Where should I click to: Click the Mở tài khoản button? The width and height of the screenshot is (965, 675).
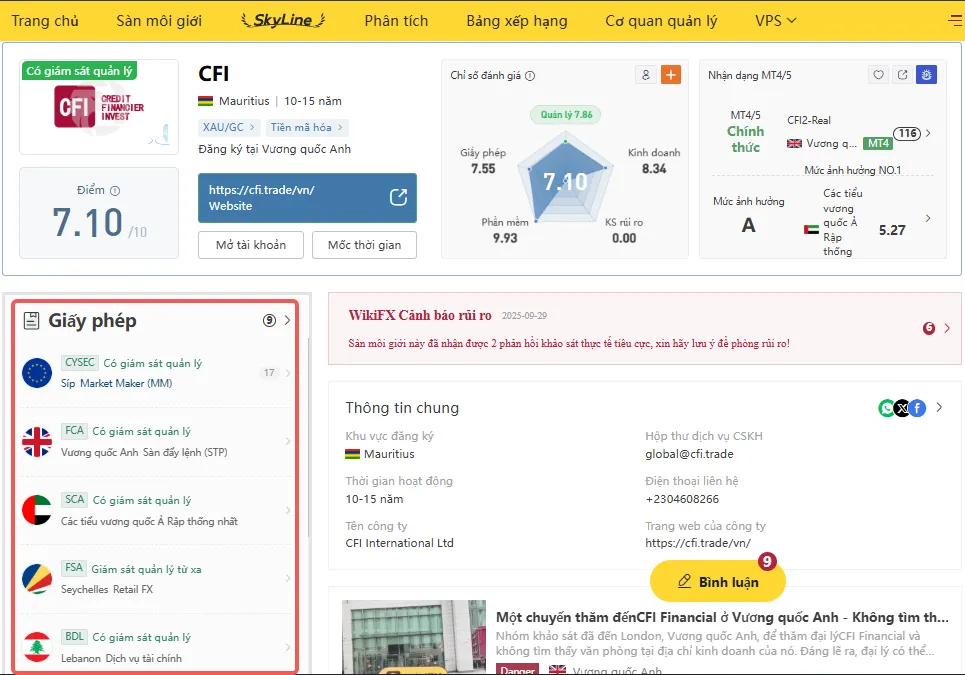[250, 245]
